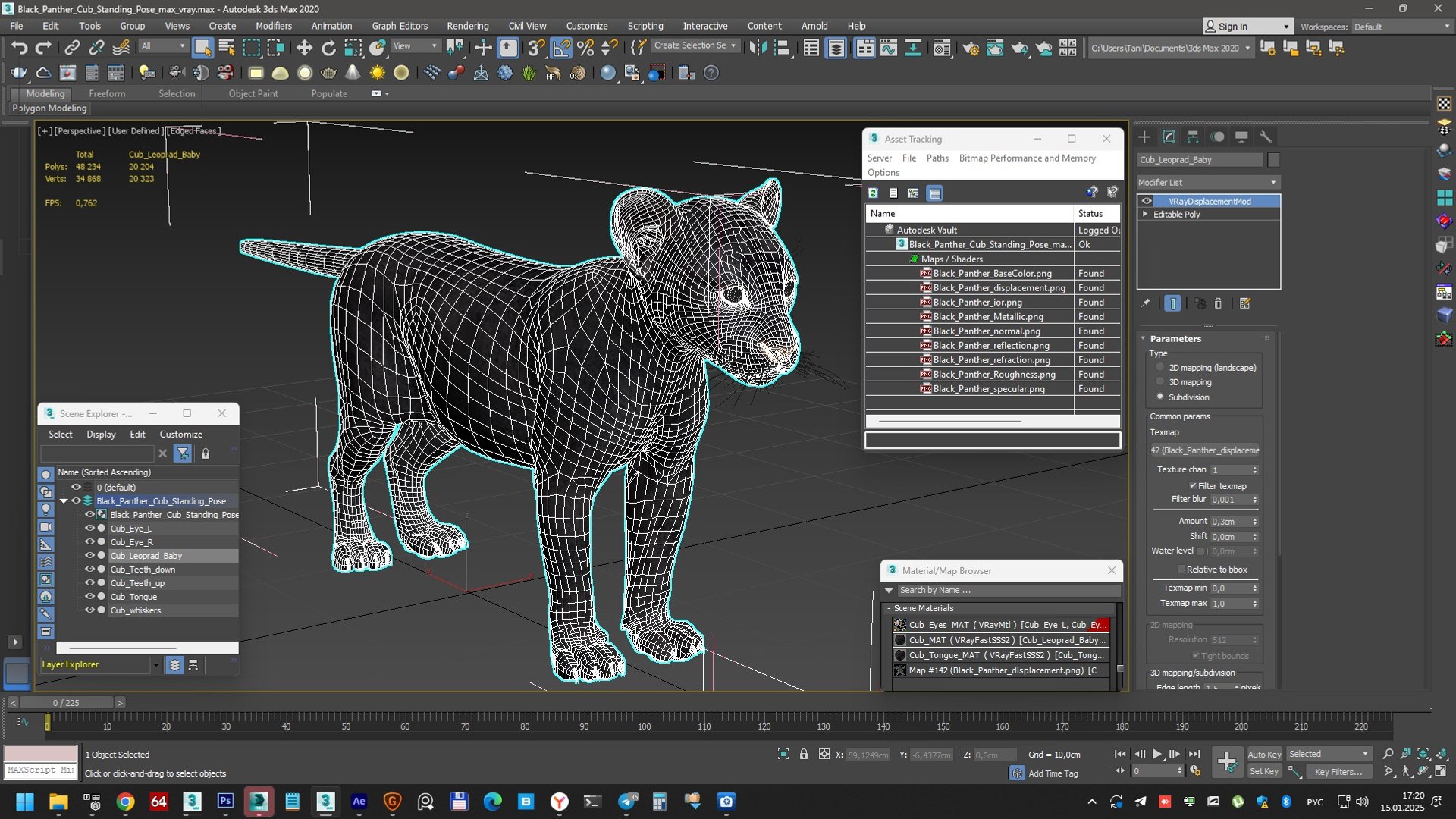The width and height of the screenshot is (1456, 819).
Task: Click the Undo icon in main toolbar
Action: tap(19, 48)
